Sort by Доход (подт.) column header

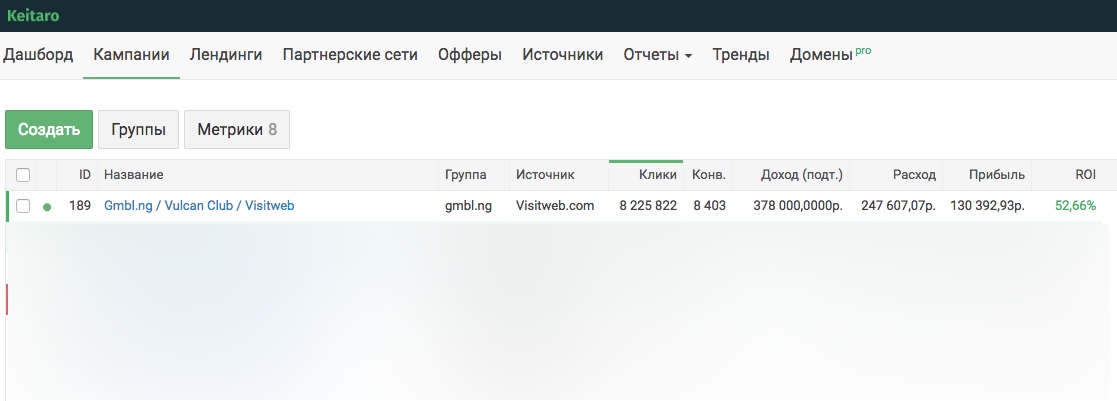[x=801, y=175]
